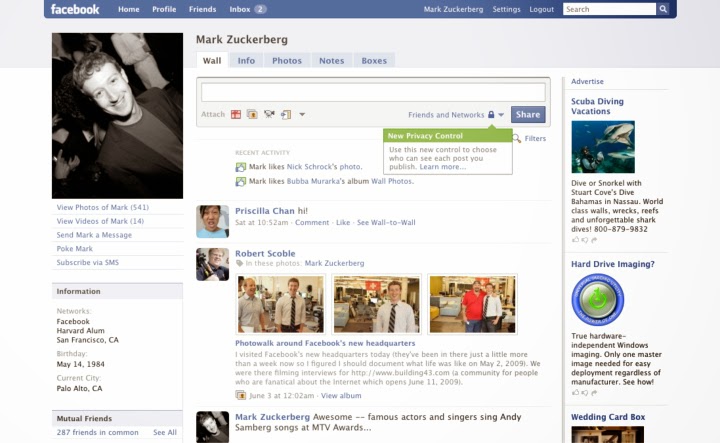Image resolution: width=720 pixels, height=443 pixels.
Task: Click into the header Search field
Action: (609, 9)
